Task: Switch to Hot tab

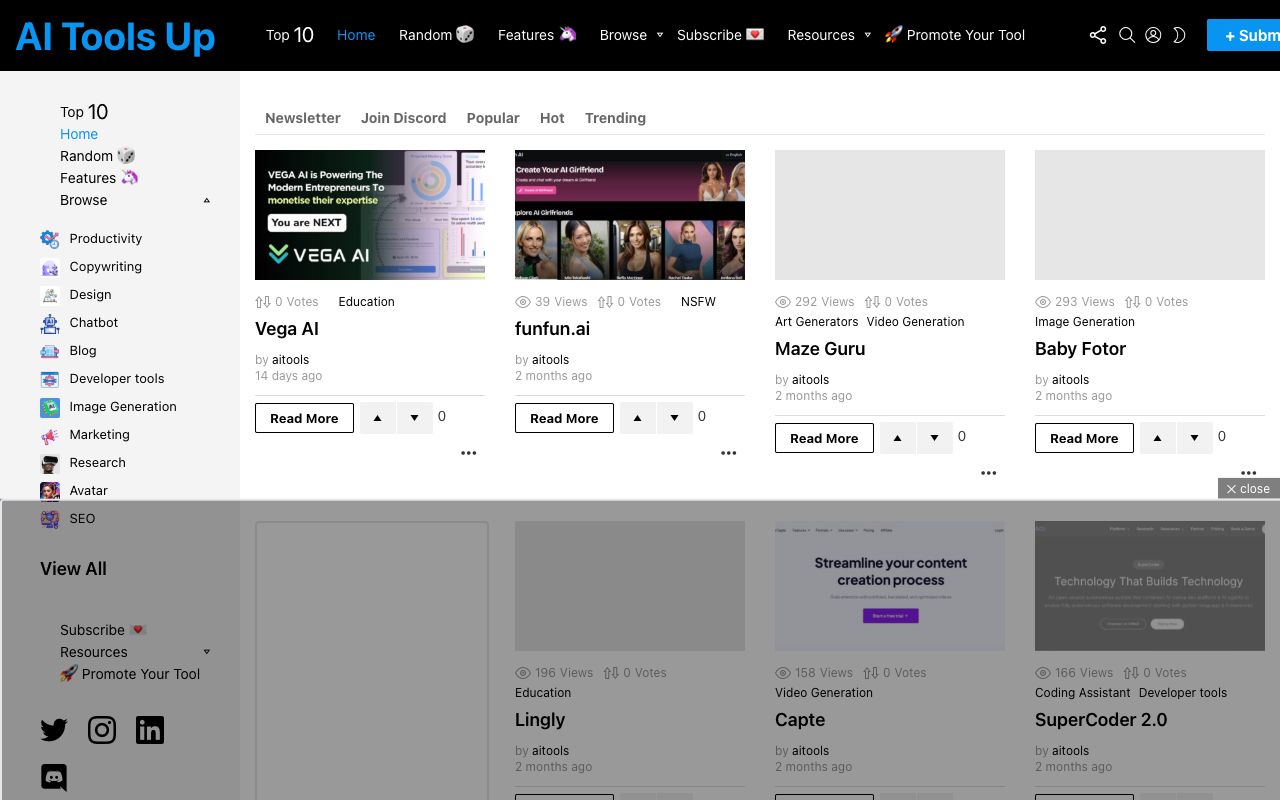Action: point(552,118)
